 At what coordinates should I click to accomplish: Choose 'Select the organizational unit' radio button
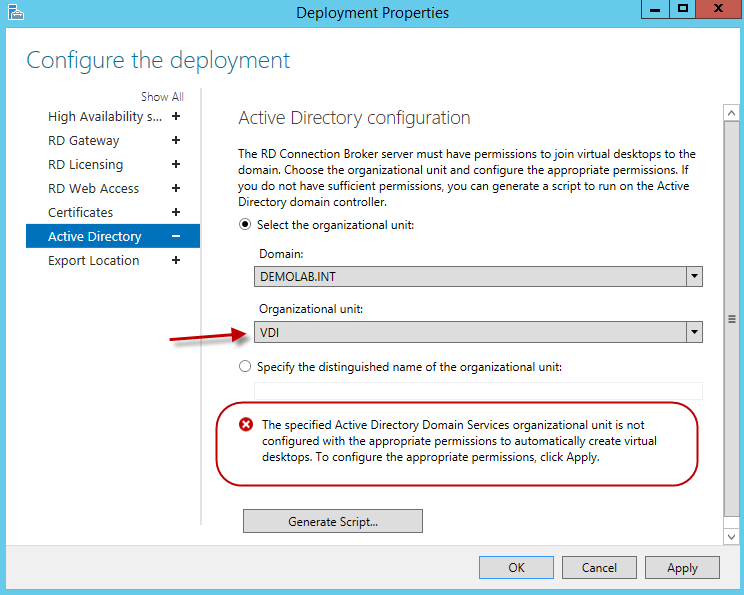point(245,225)
